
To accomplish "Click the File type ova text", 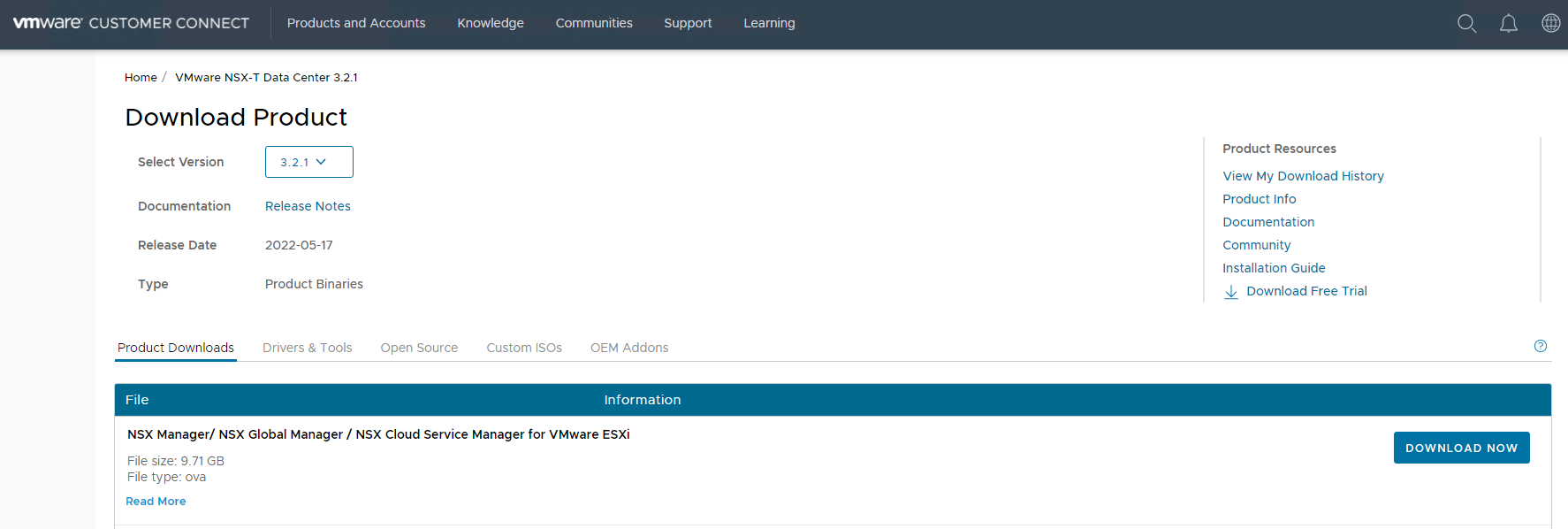I will click(166, 477).
